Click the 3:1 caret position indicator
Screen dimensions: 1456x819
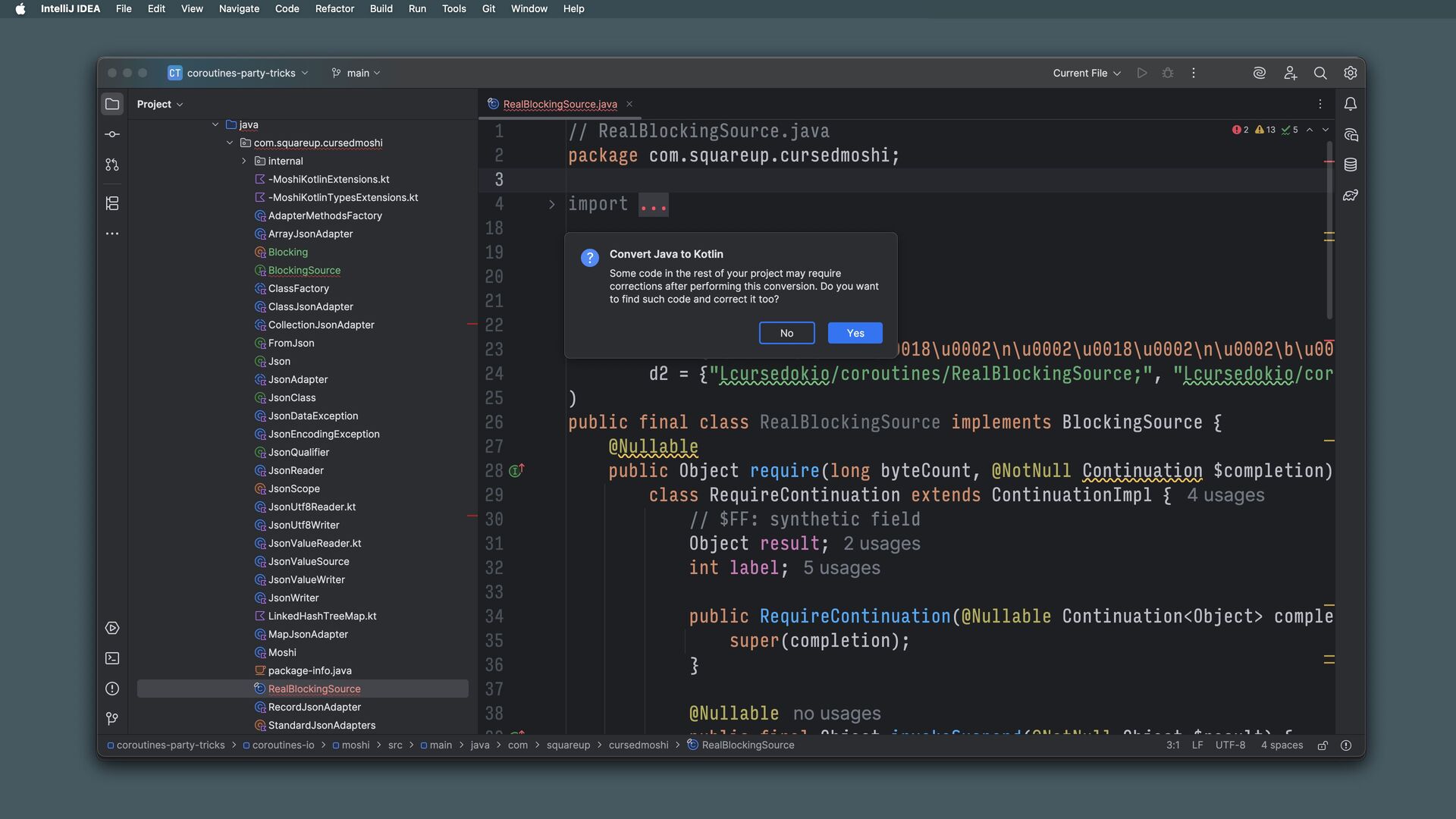1172,745
